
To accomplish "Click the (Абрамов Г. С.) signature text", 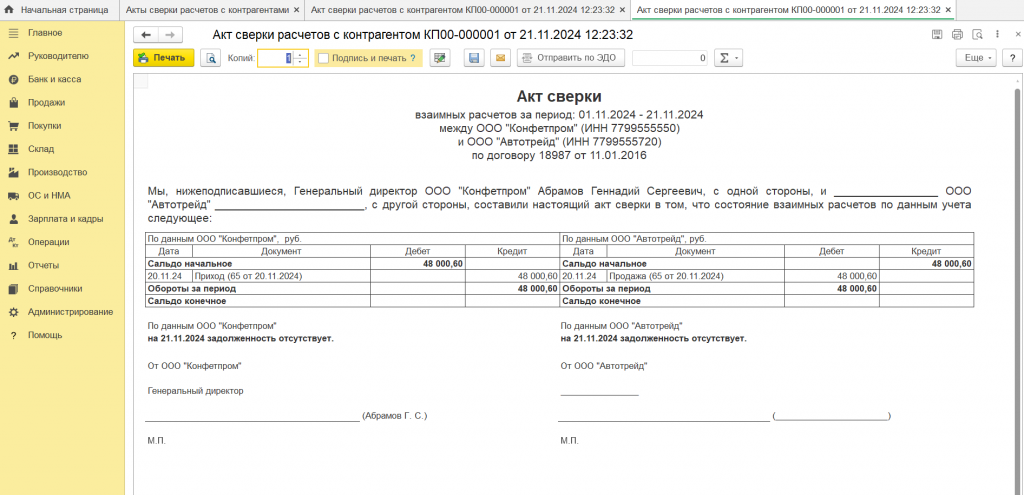I will pyautogui.click(x=394, y=415).
